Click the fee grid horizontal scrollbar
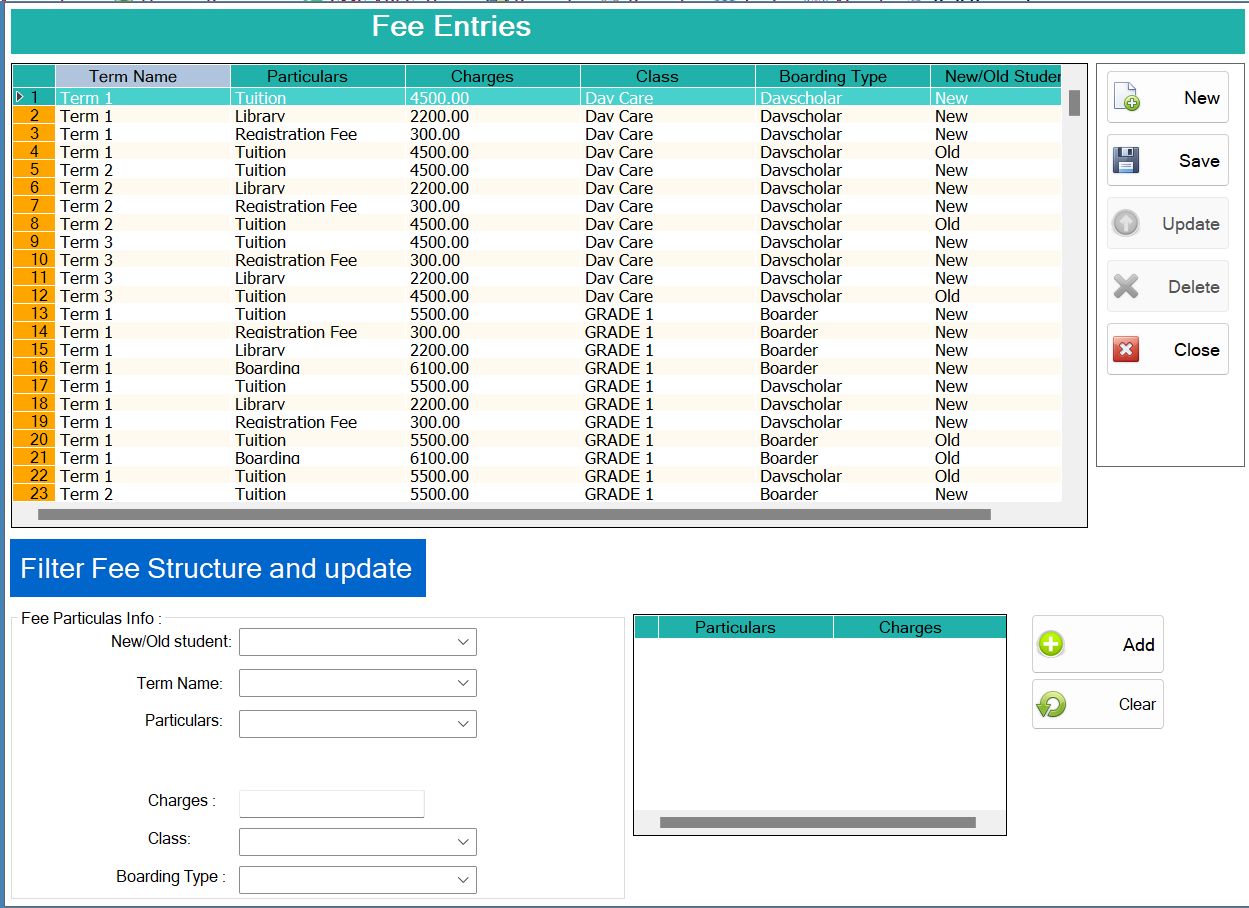Screen dimensions: 1249x908 [x=514, y=515]
